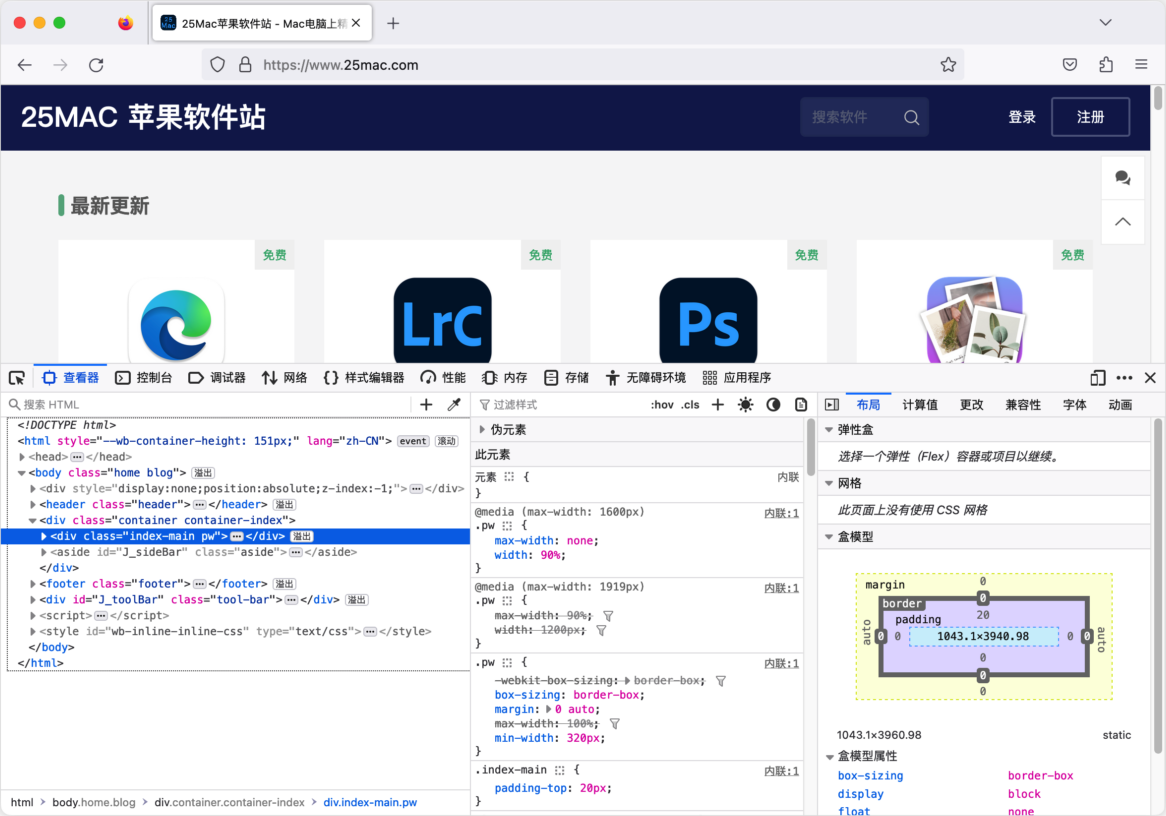
Task: Switch to the 调试器 tab
Action: [217, 378]
